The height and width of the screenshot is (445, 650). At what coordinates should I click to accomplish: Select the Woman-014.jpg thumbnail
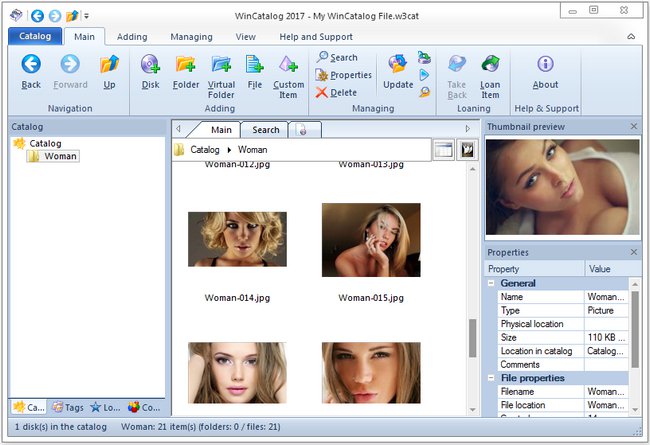[x=237, y=238]
